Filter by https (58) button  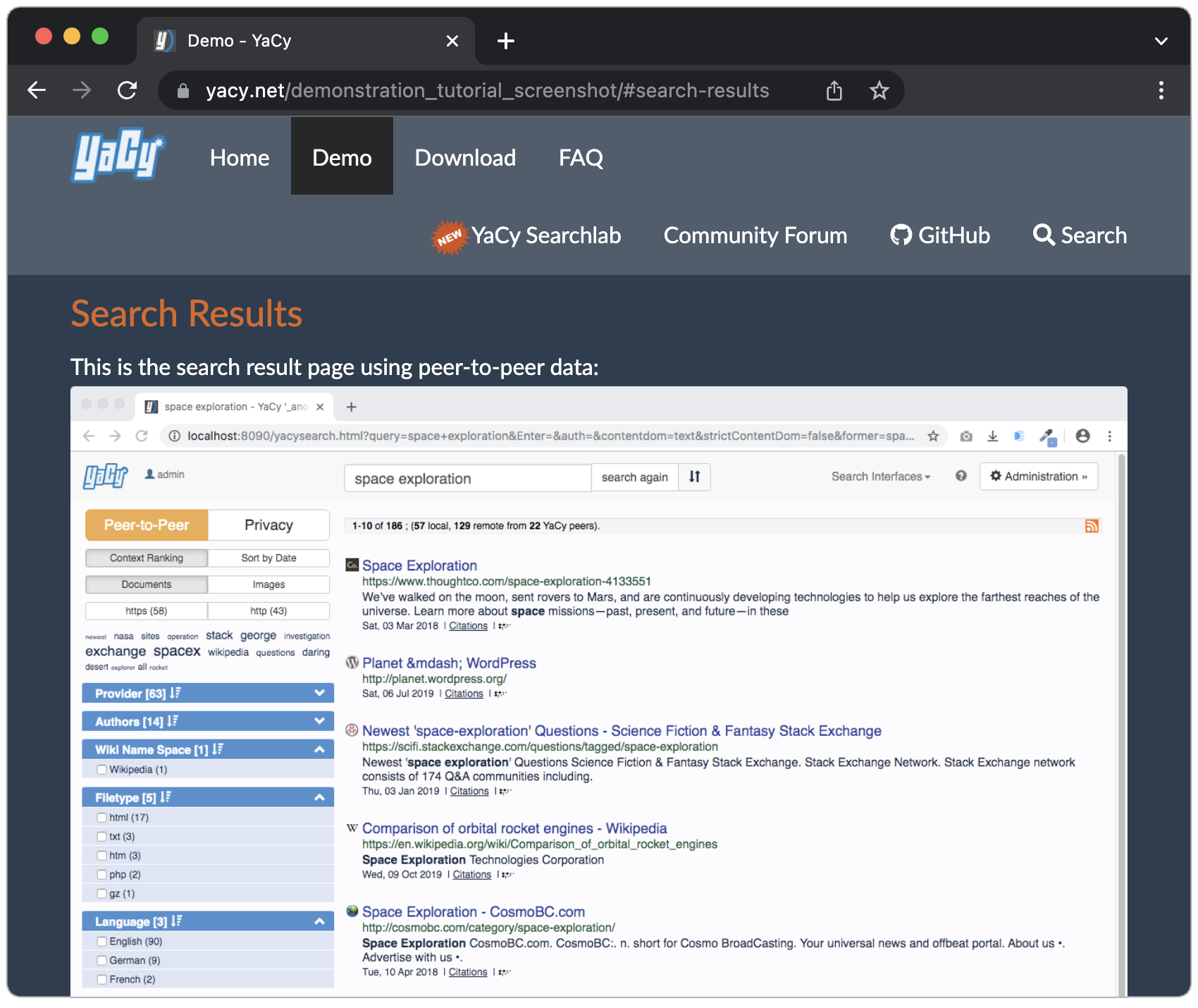pos(147,610)
